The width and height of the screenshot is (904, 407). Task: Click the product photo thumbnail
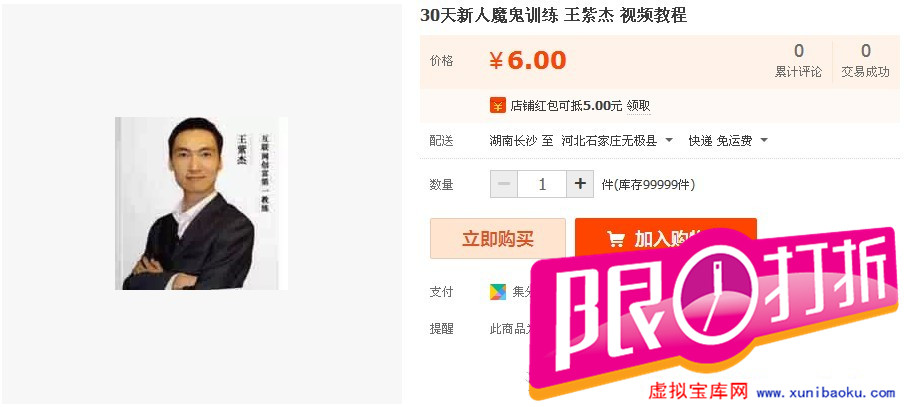point(201,204)
